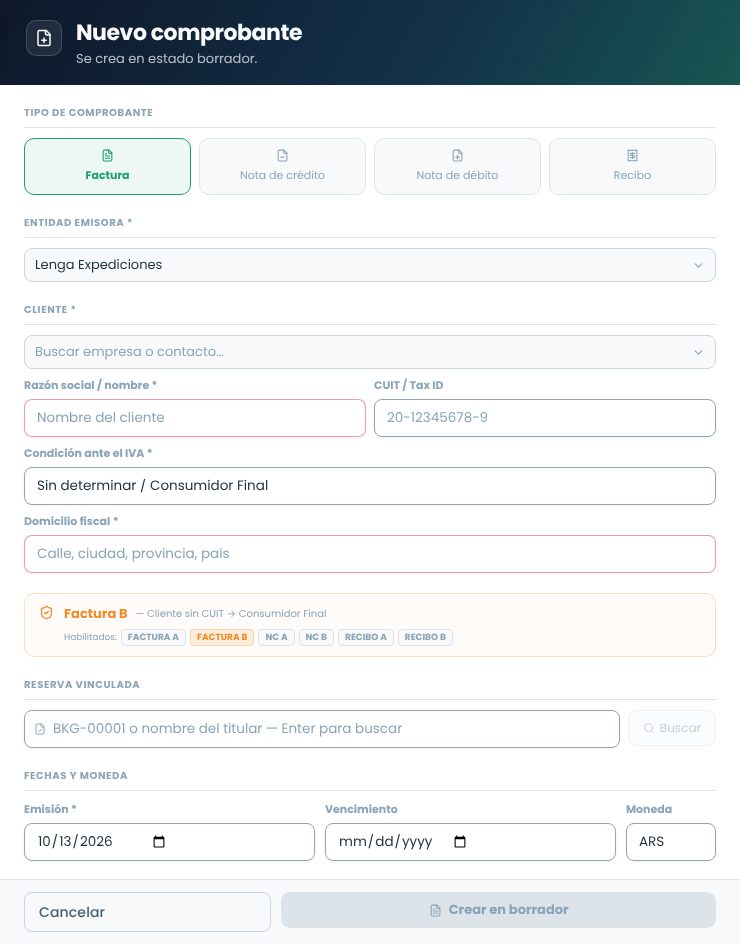Click the Fechas y moneda section label
Viewport: 740px width, 944px height.
76,775
